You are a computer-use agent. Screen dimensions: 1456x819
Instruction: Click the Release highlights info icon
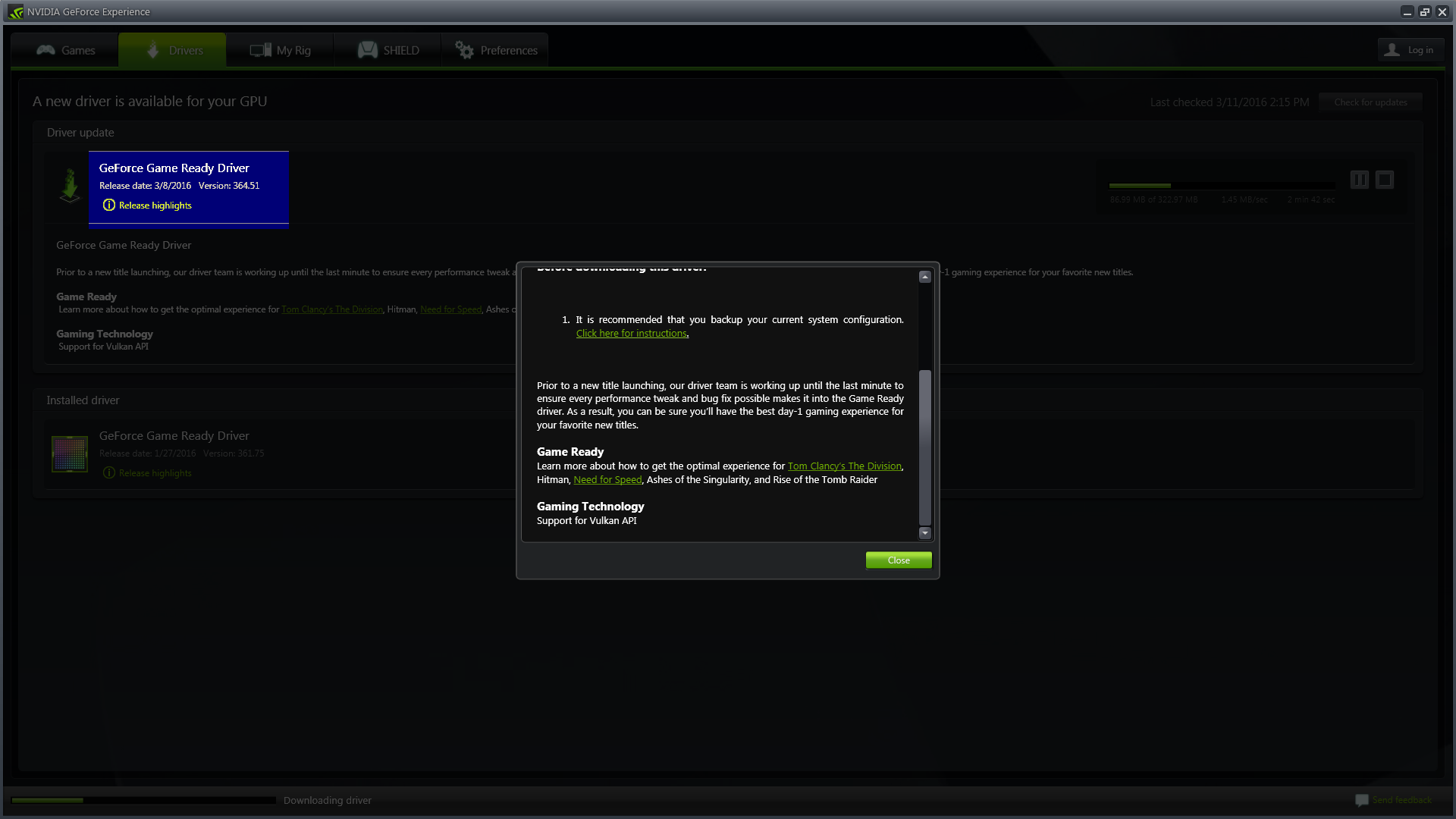pyautogui.click(x=109, y=206)
